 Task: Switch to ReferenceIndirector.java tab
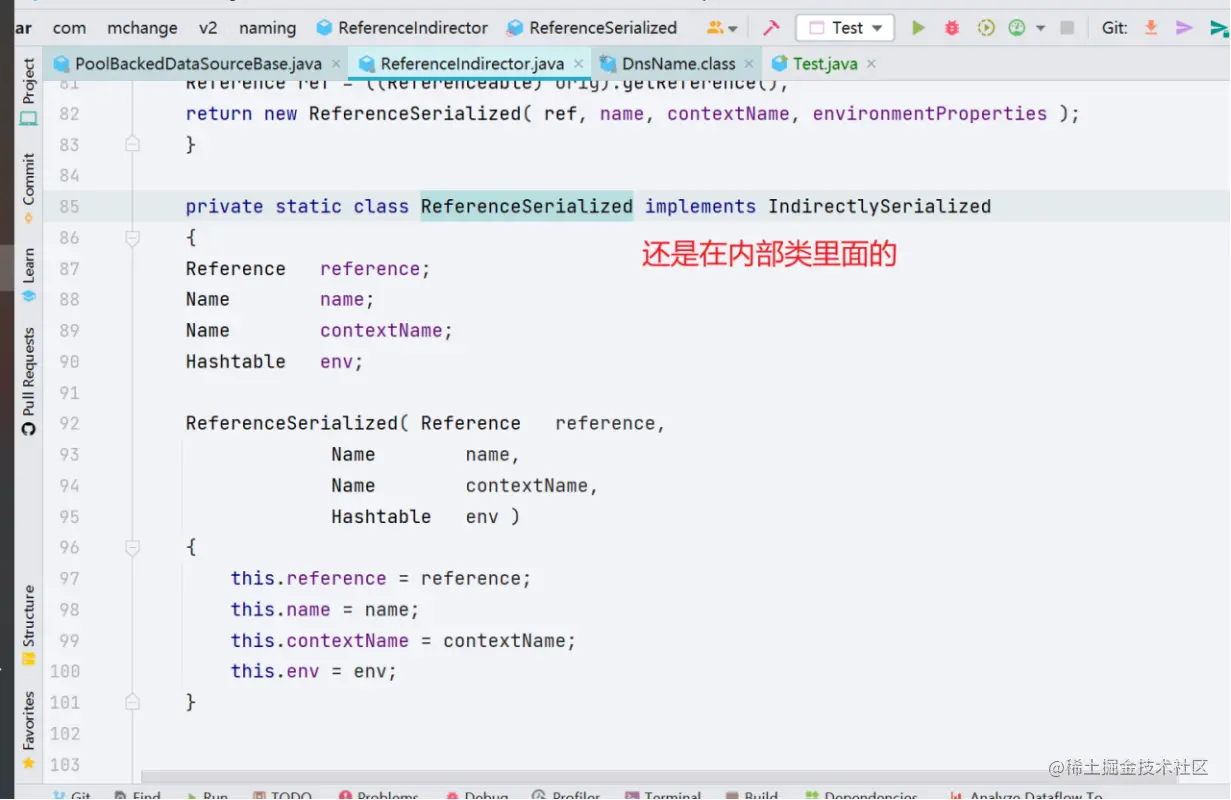(x=472, y=64)
